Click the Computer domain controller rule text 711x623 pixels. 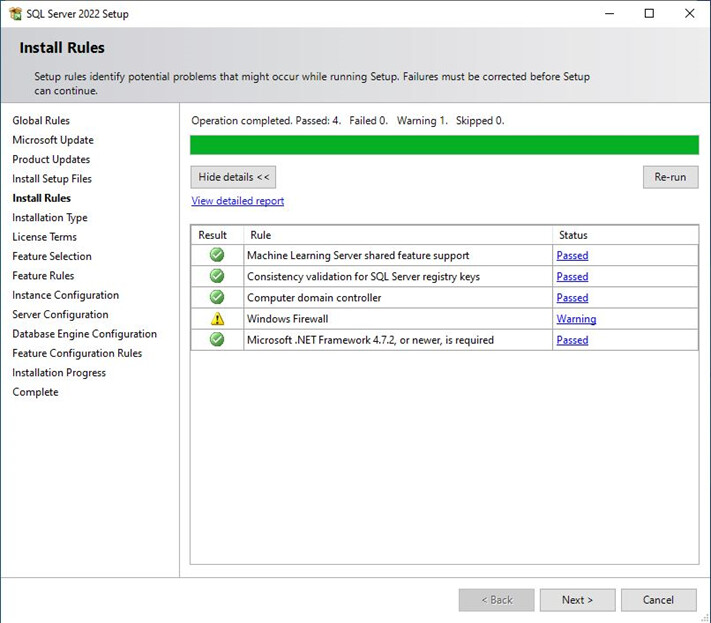click(314, 298)
